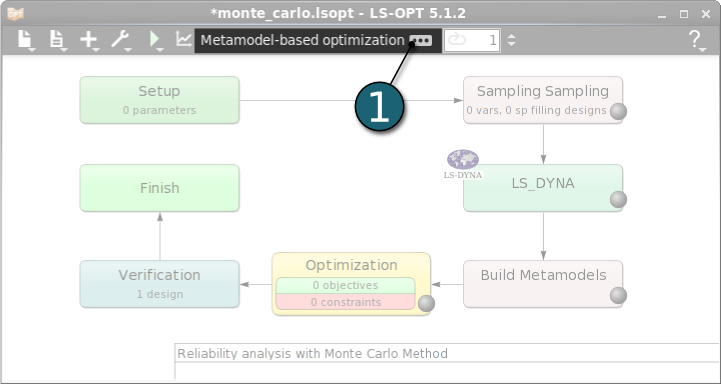Click the LS-DYNA globe logo icon
The image size is (721, 384).
point(463,164)
